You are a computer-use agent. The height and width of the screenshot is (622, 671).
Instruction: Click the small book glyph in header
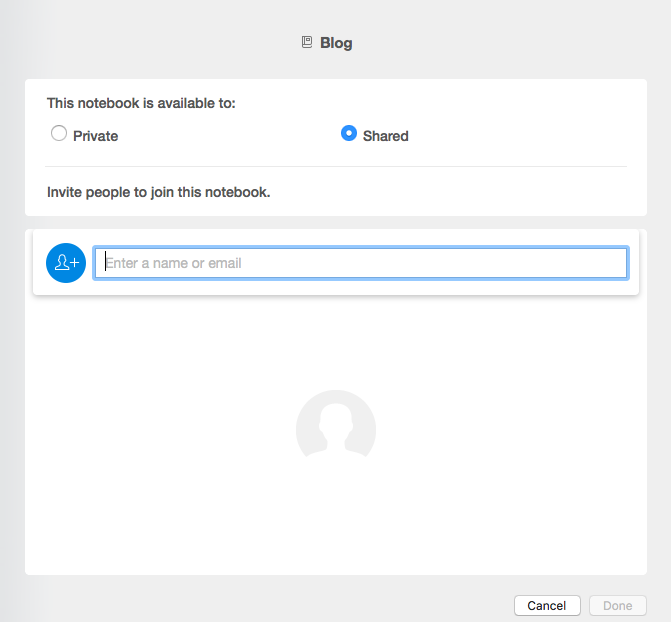(307, 42)
